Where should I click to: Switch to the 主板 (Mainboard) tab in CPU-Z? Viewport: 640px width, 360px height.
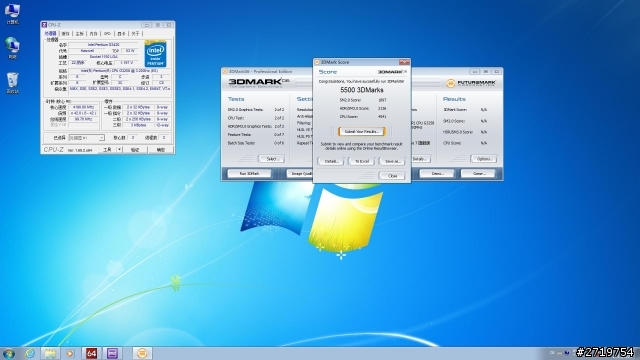(80, 33)
